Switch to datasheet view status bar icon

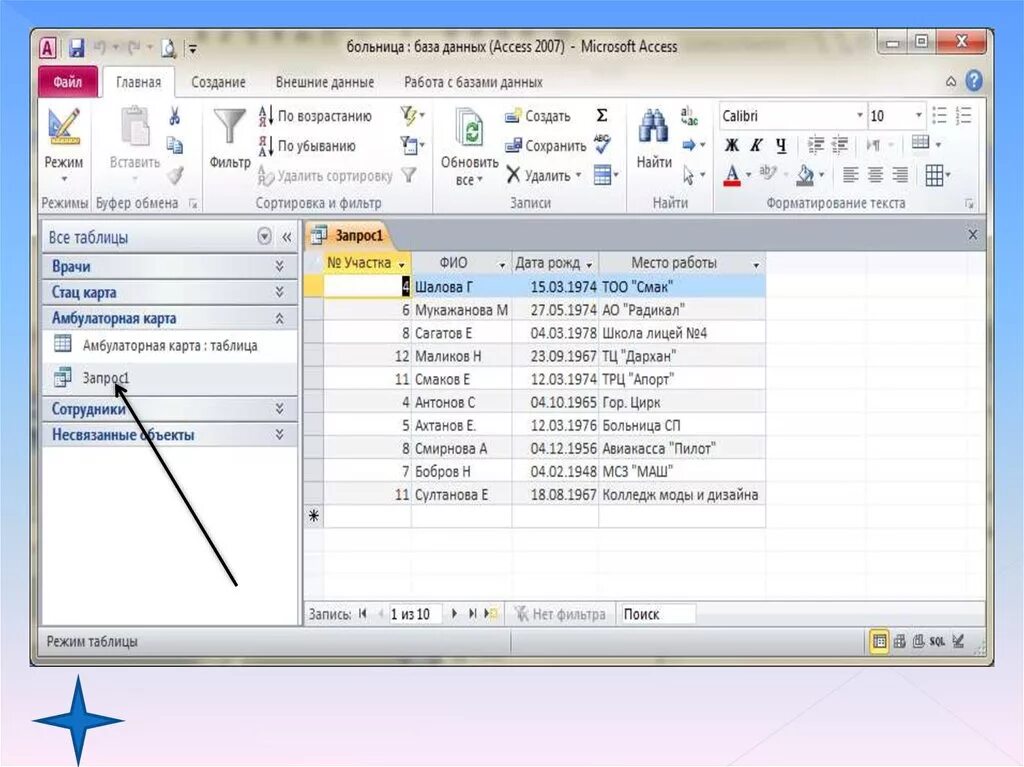tap(879, 642)
